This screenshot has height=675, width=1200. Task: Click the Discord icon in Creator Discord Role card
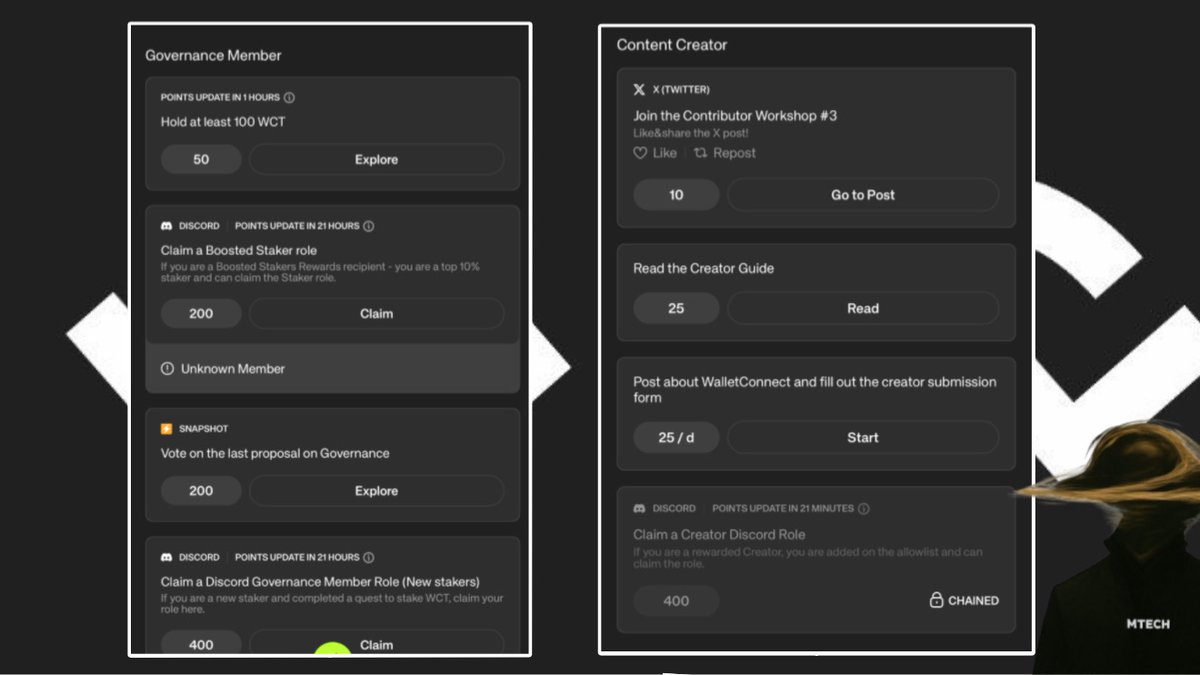[639, 508]
